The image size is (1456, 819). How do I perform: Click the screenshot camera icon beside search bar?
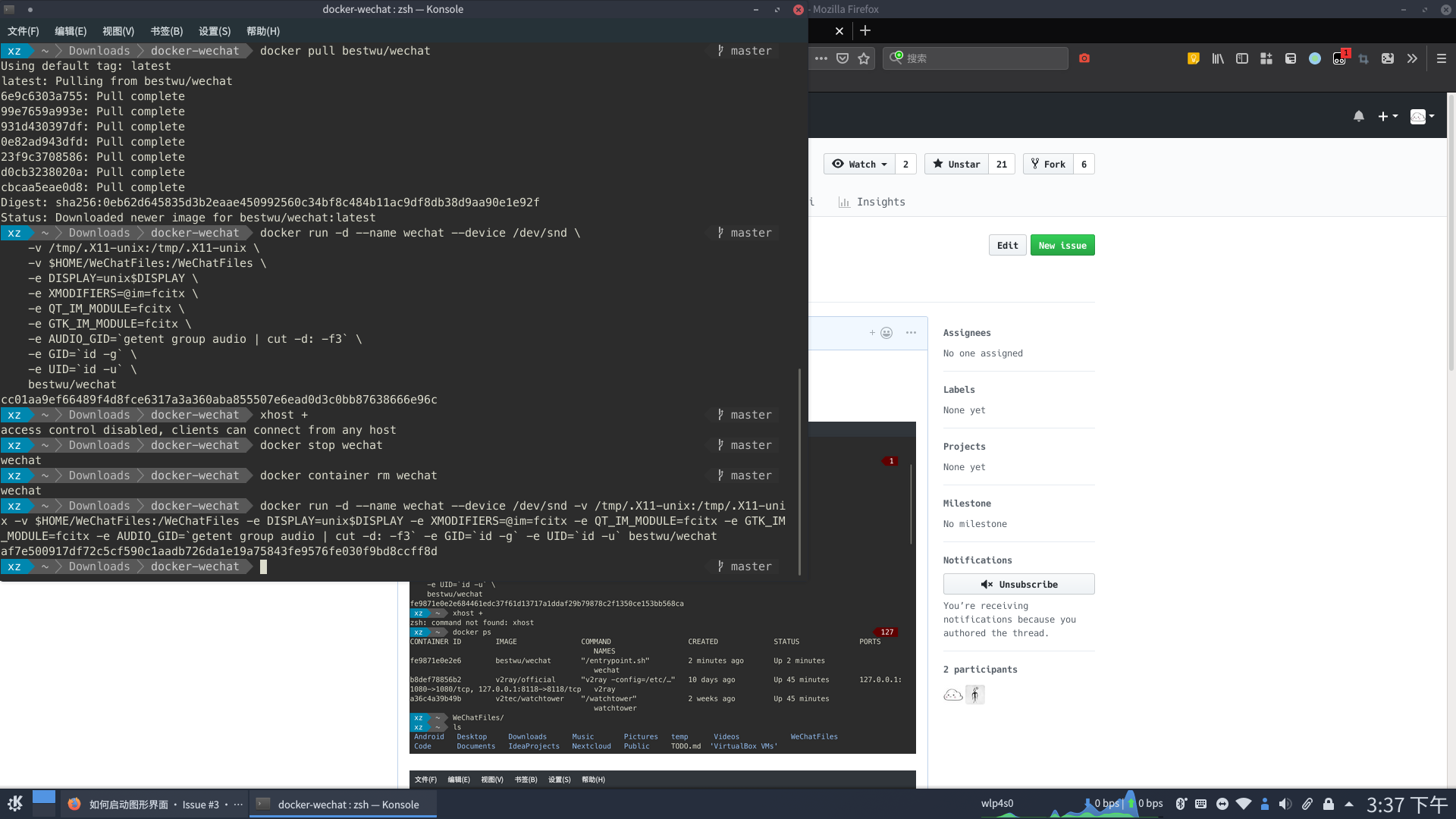(1084, 58)
